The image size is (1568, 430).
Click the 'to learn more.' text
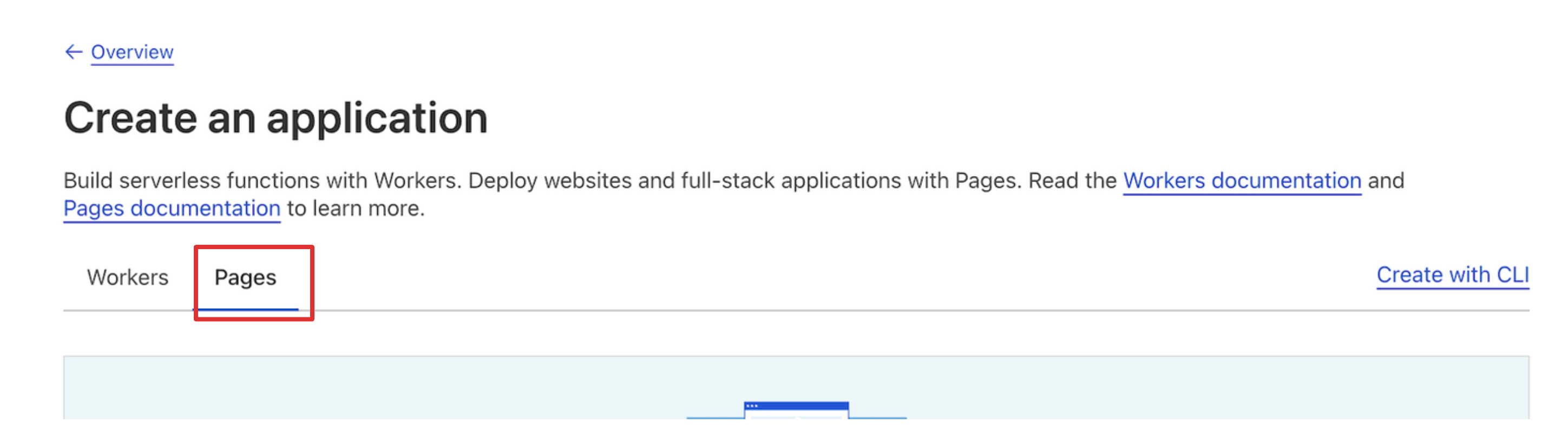tap(356, 209)
